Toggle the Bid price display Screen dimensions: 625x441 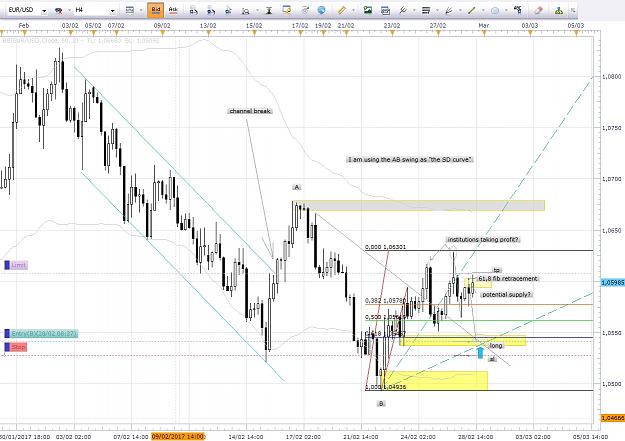155,10
